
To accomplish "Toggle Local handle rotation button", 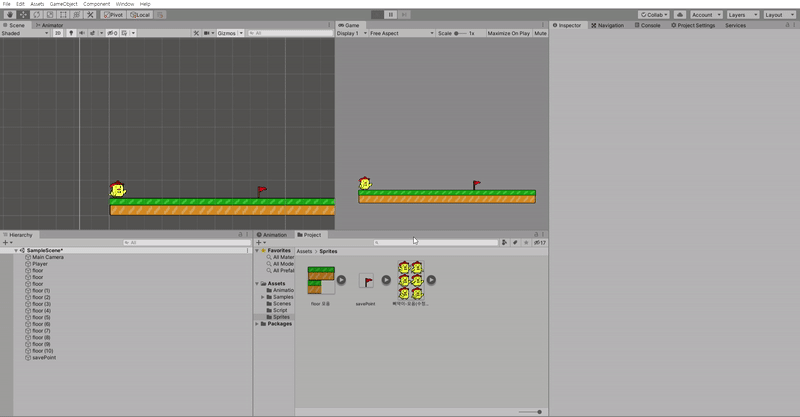I will pos(140,15).
